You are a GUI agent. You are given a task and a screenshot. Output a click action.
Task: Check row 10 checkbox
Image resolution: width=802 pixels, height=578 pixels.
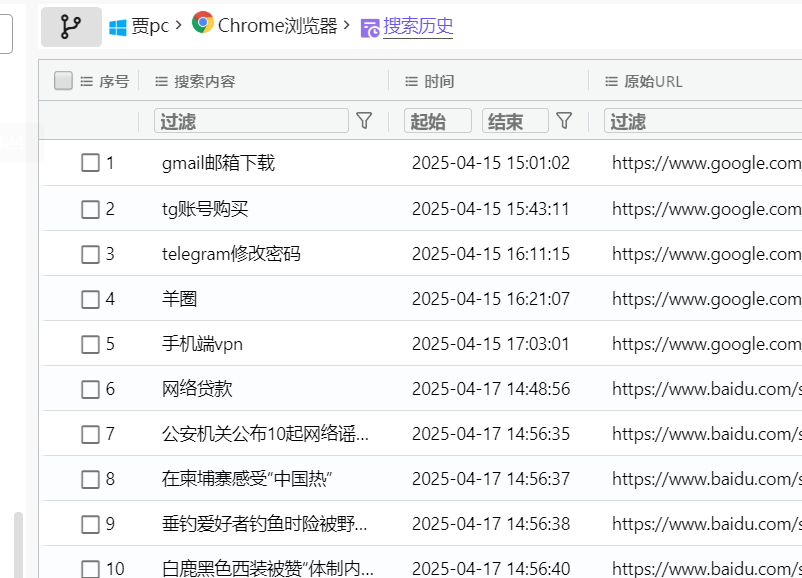click(91, 569)
